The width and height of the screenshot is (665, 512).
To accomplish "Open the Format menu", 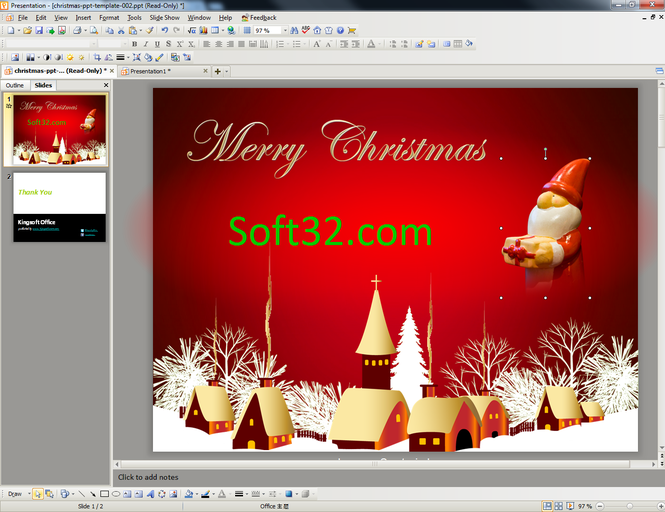I will pos(109,17).
